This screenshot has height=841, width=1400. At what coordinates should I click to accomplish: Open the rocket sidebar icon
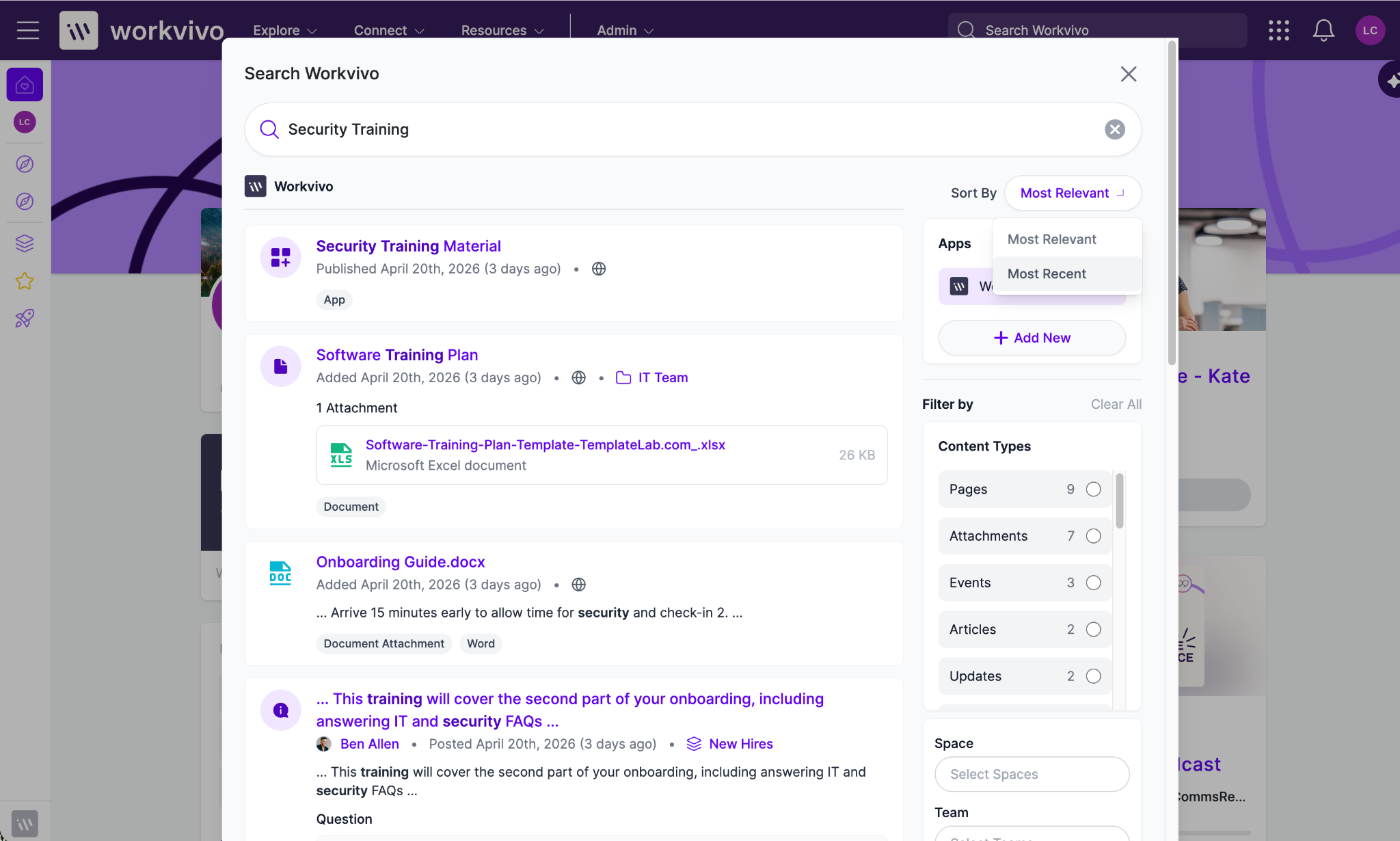click(x=25, y=318)
